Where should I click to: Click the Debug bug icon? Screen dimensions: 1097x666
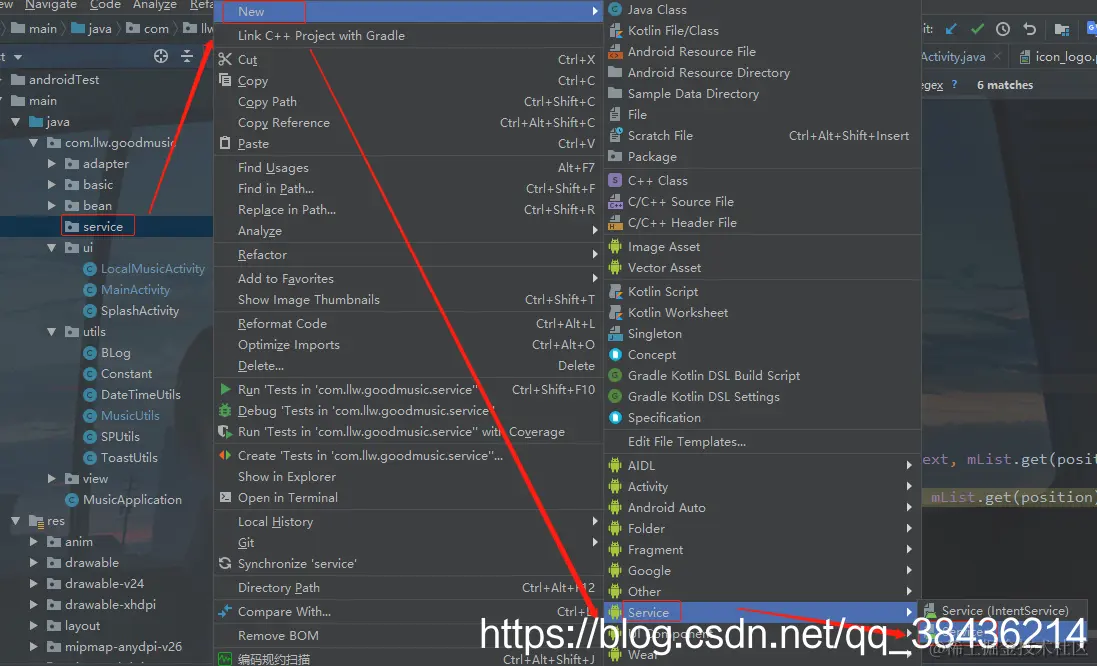click(x=225, y=410)
